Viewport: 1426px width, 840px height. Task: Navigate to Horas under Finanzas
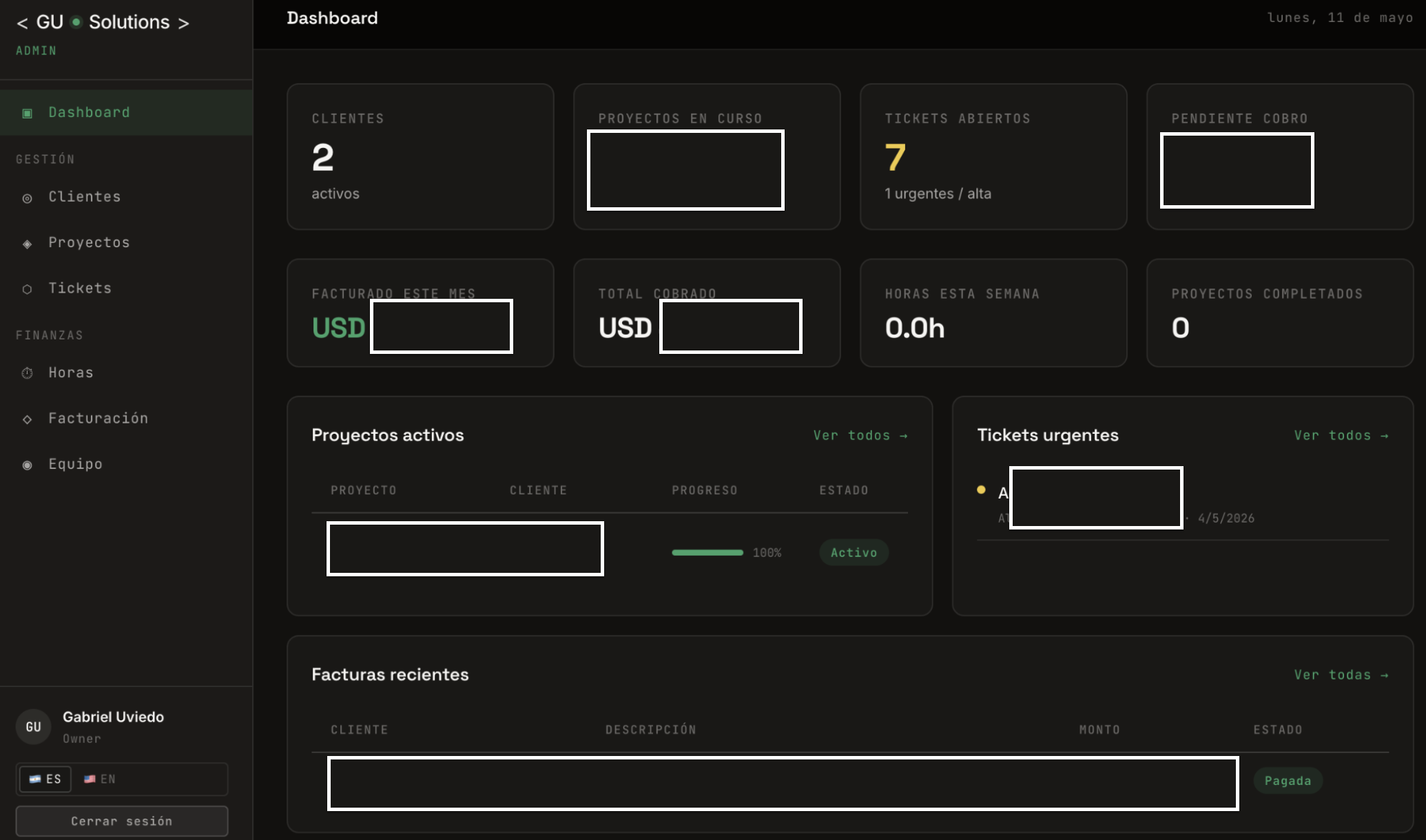(x=126, y=372)
